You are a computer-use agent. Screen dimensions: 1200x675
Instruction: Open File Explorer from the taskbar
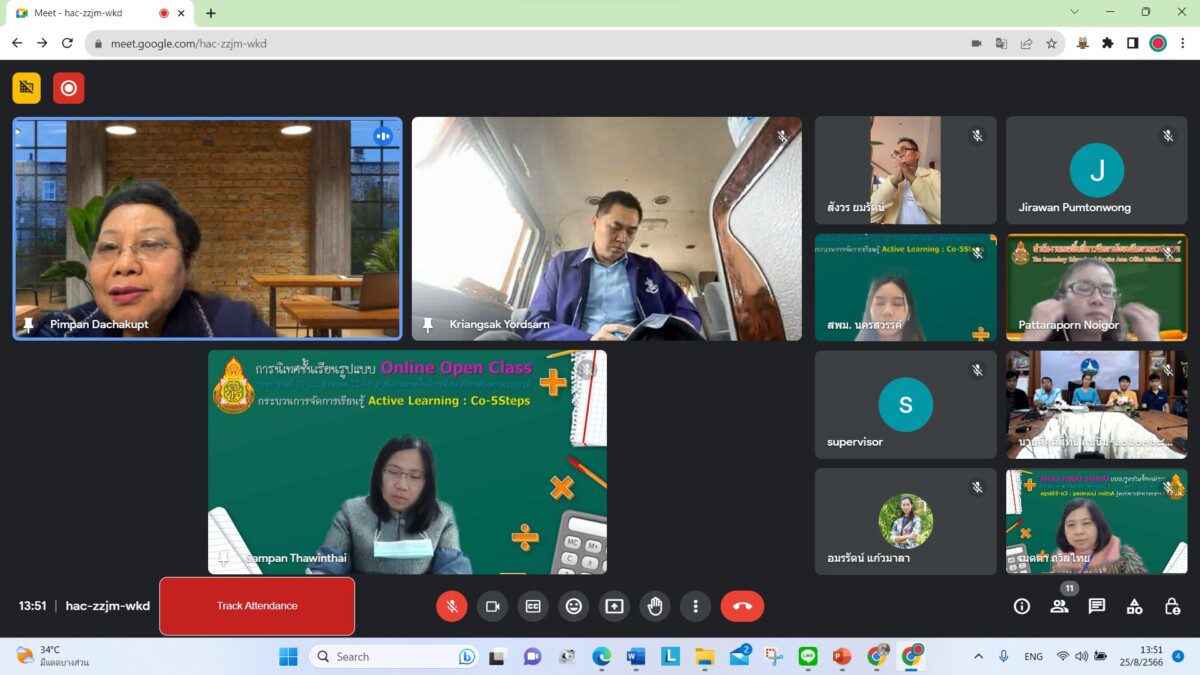pyautogui.click(x=705, y=656)
